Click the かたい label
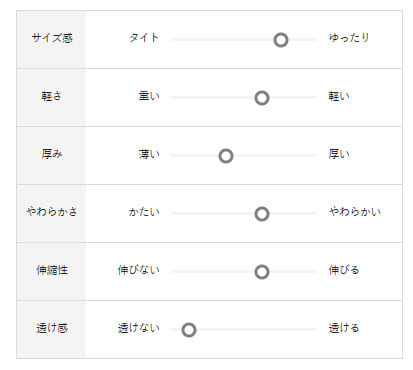 pos(144,212)
